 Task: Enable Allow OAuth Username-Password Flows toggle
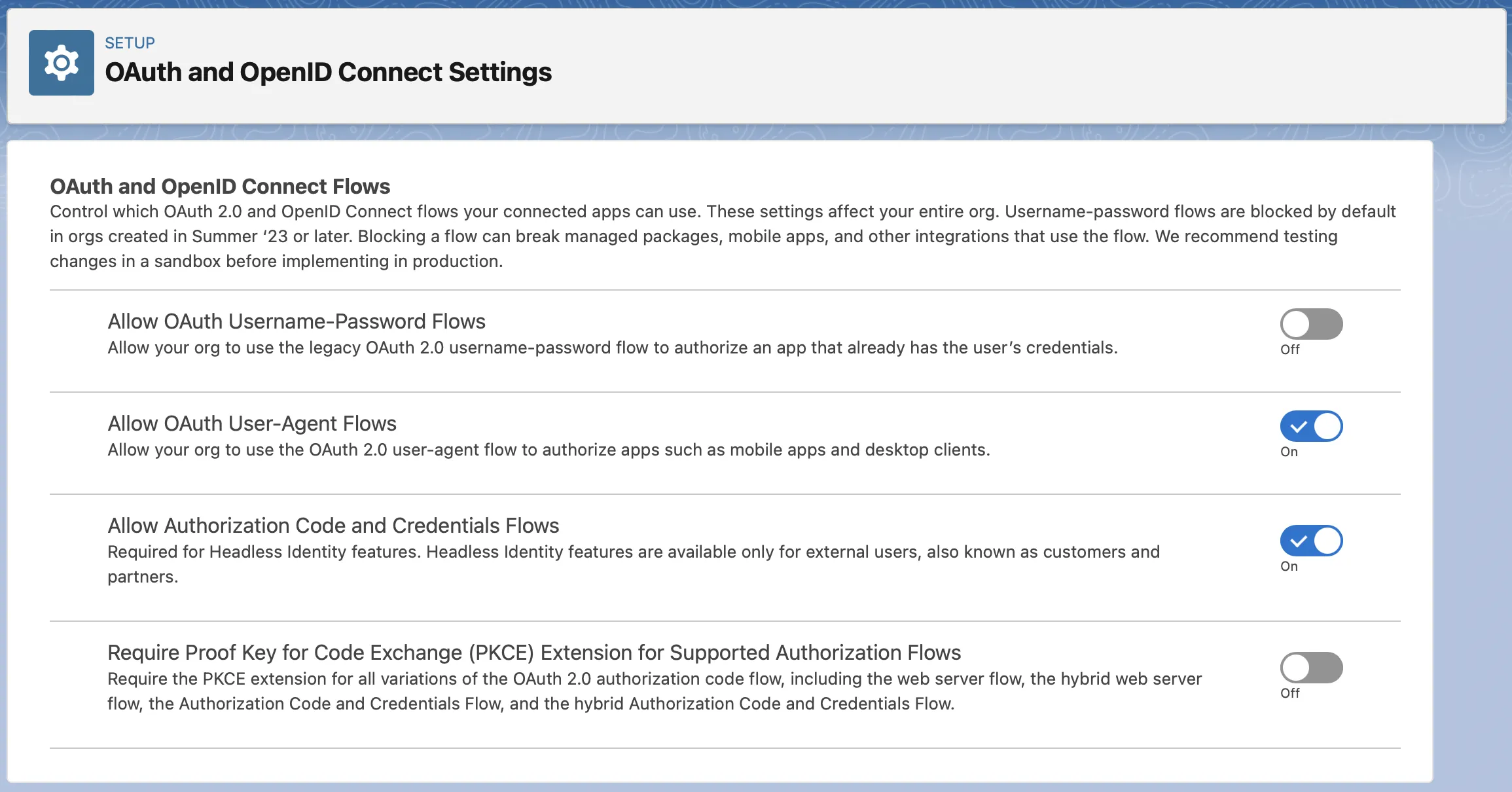click(x=1311, y=324)
